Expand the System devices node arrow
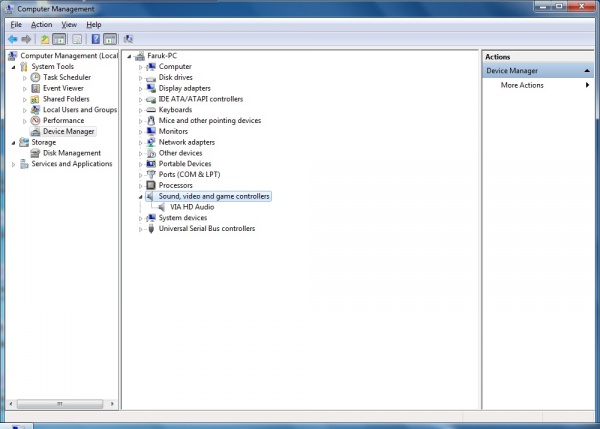 click(x=140, y=218)
